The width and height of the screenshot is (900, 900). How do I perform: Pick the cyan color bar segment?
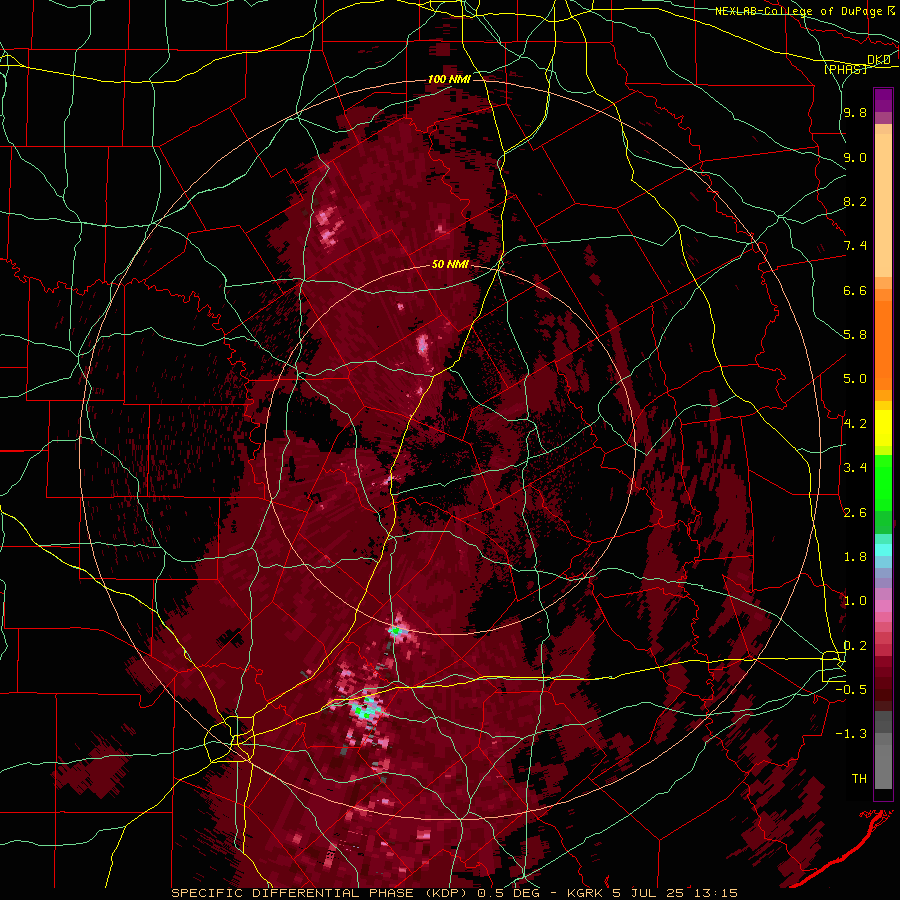tap(883, 550)
